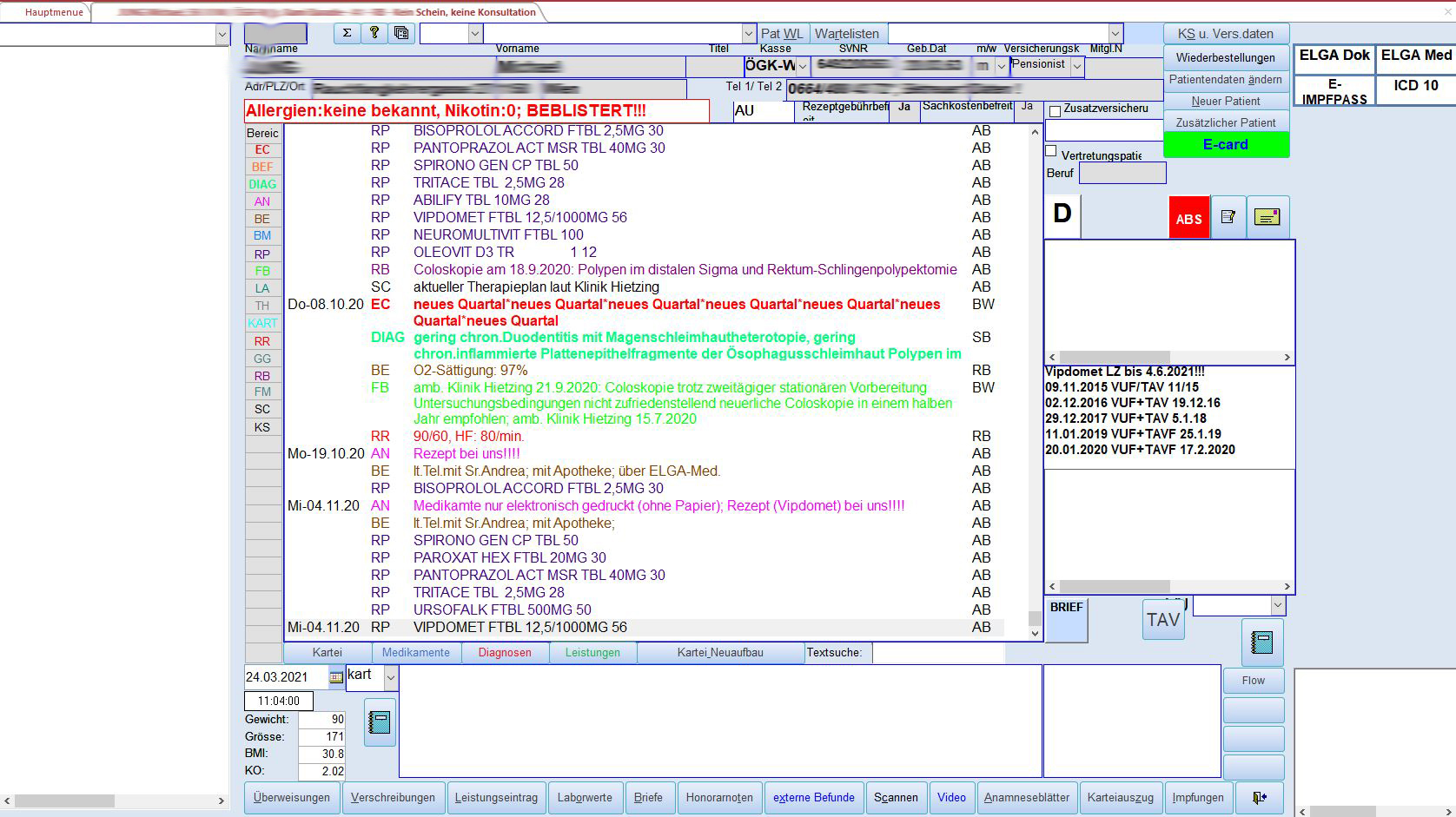Image resolution: width=1456 pixels, height=817 pixels.
Task: Select the Kartei Neuaufbau tab
Action: point(720,653)
